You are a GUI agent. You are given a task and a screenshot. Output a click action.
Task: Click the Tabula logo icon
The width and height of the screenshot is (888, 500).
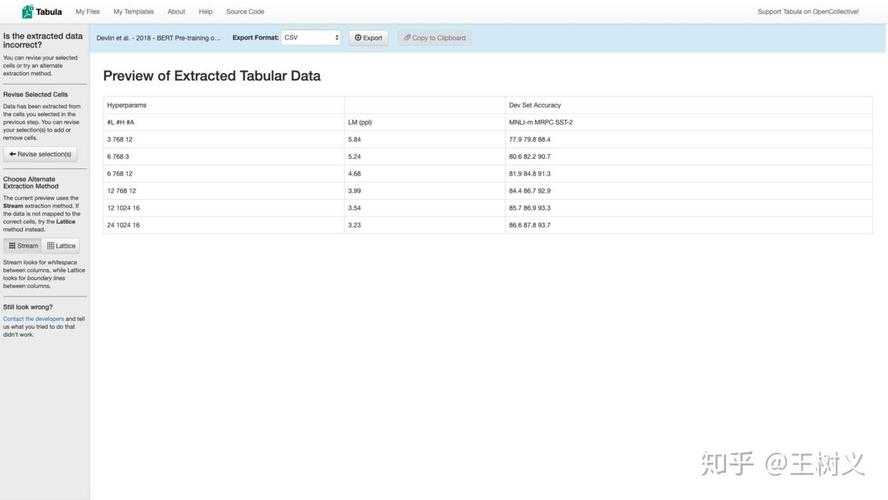coord(28,12)
